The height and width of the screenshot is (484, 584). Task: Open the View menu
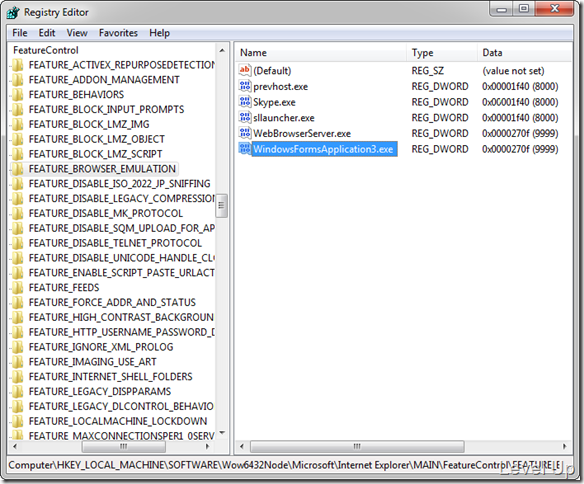coord(77,33)
